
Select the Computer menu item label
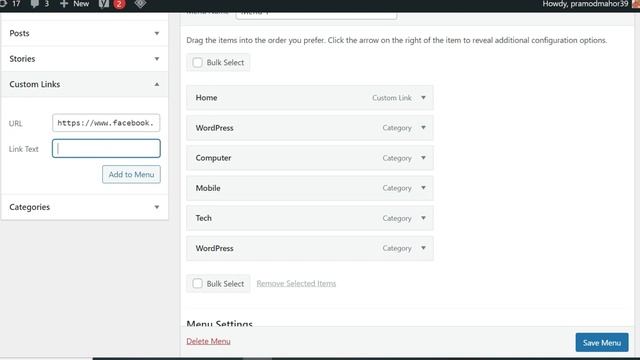213,158
